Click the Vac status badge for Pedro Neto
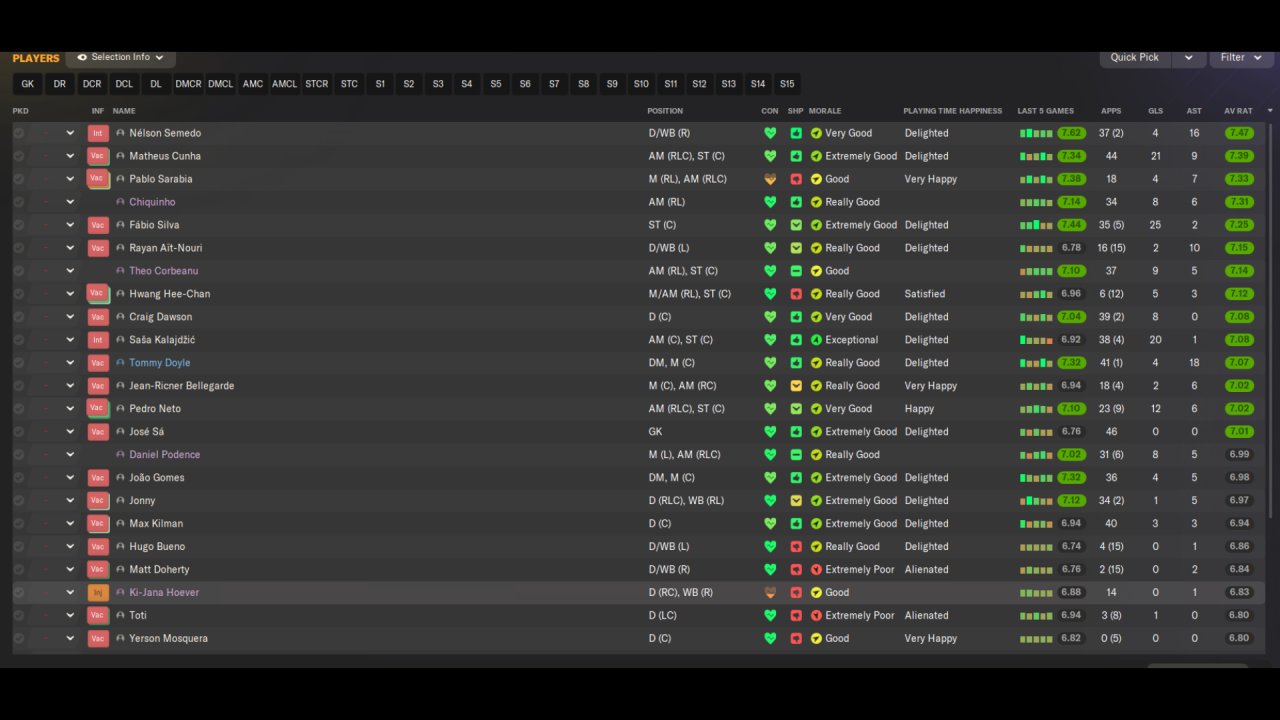The height and width of the screenshot is (720, 1280). (x=97, y=409)
